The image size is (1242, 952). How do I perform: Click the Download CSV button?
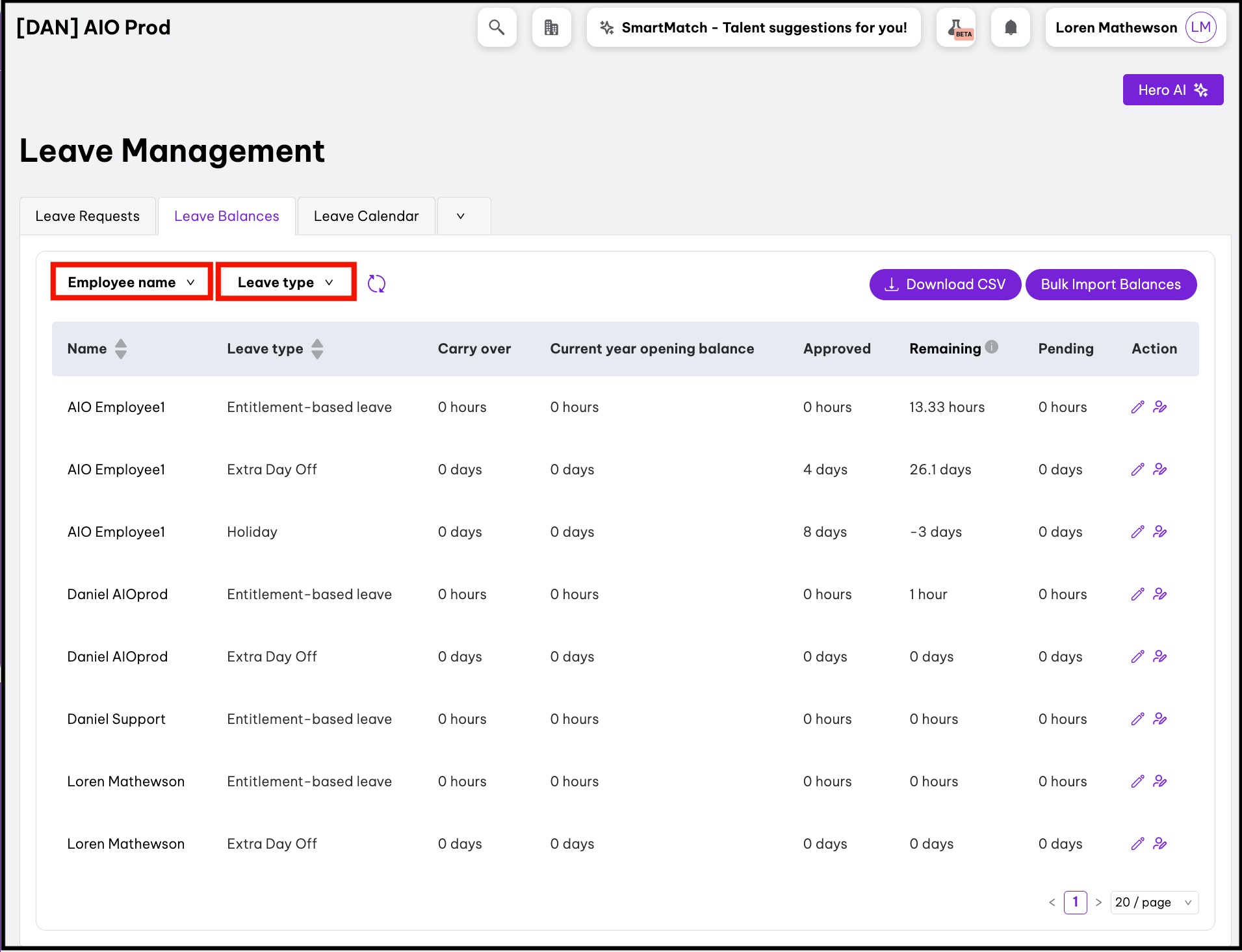[x=945, y=285]
